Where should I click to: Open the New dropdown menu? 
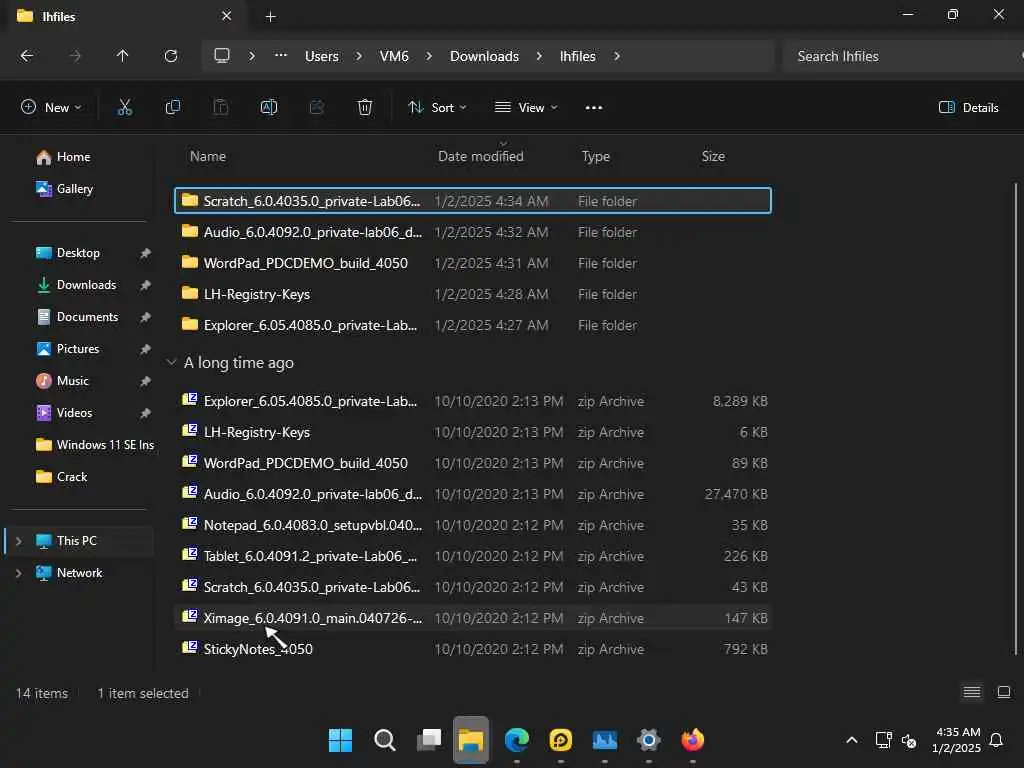[x=51, y=108]
